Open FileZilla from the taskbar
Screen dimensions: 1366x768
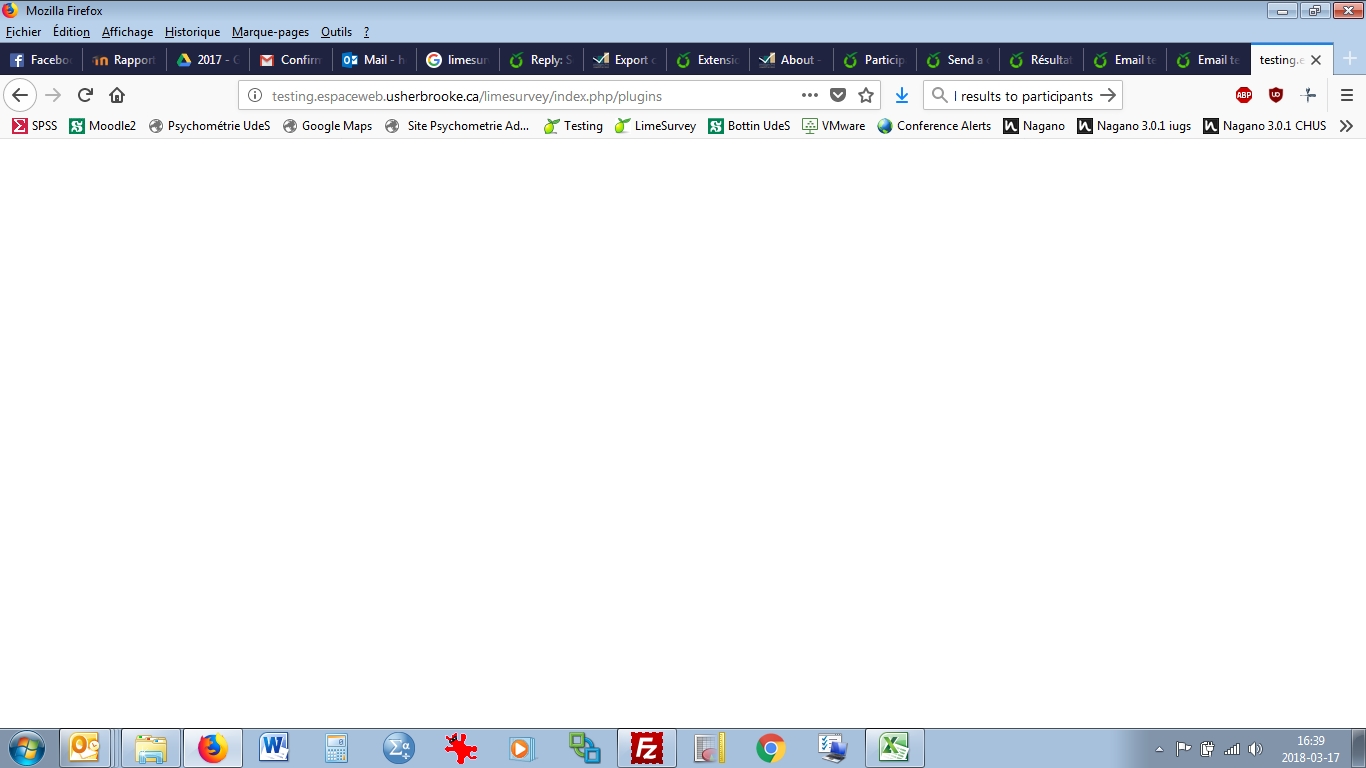tap(647, 748)
